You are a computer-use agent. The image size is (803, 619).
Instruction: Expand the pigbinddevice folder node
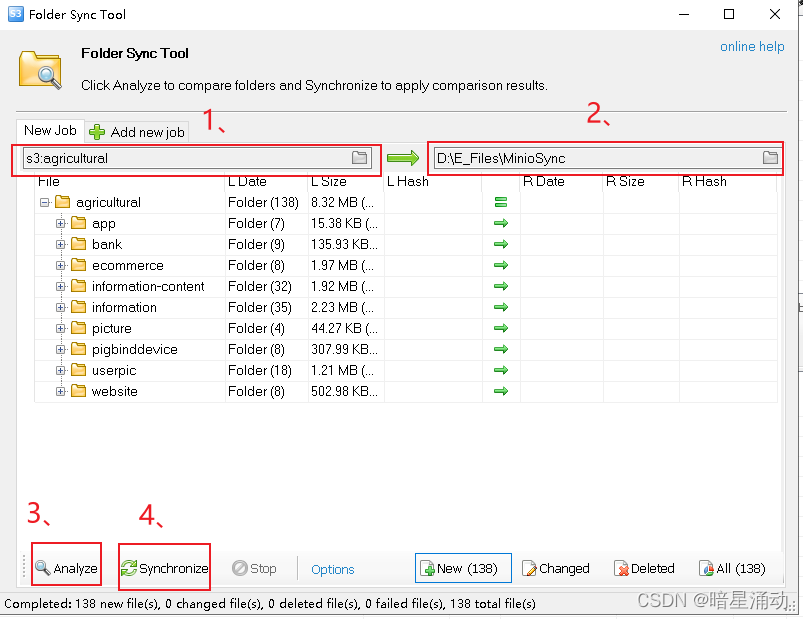(61, 349)
